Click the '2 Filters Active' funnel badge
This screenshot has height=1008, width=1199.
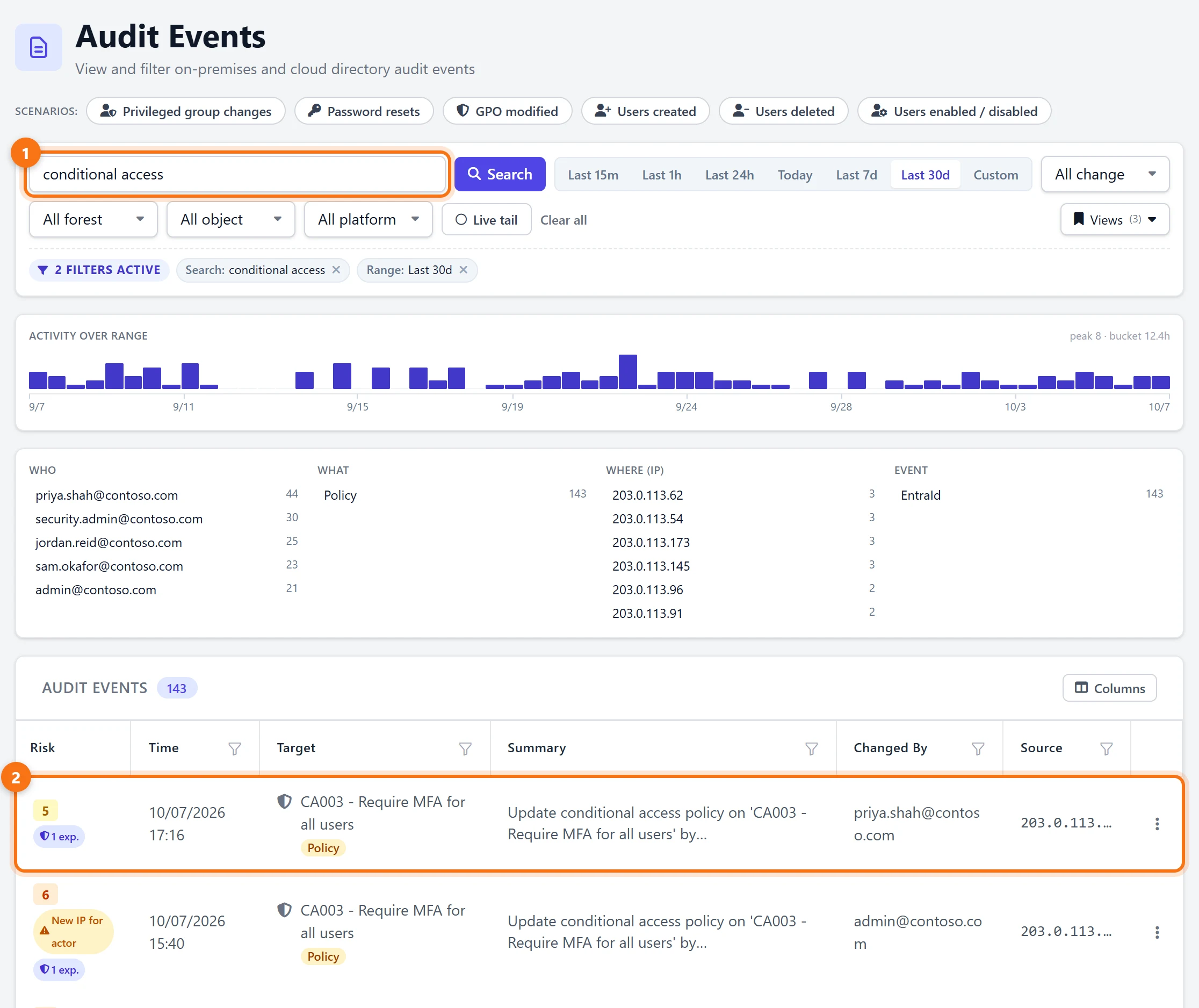click(99, 270)
